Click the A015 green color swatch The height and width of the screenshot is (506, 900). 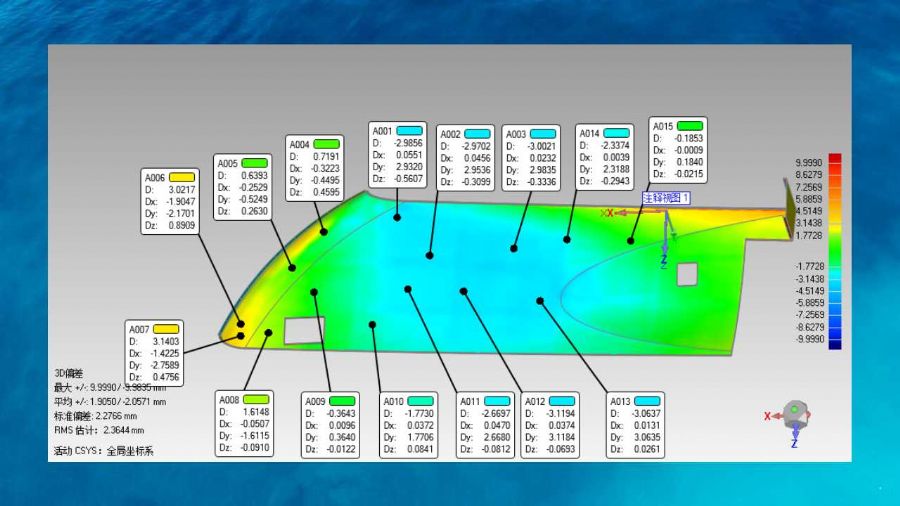coord(690,126)
